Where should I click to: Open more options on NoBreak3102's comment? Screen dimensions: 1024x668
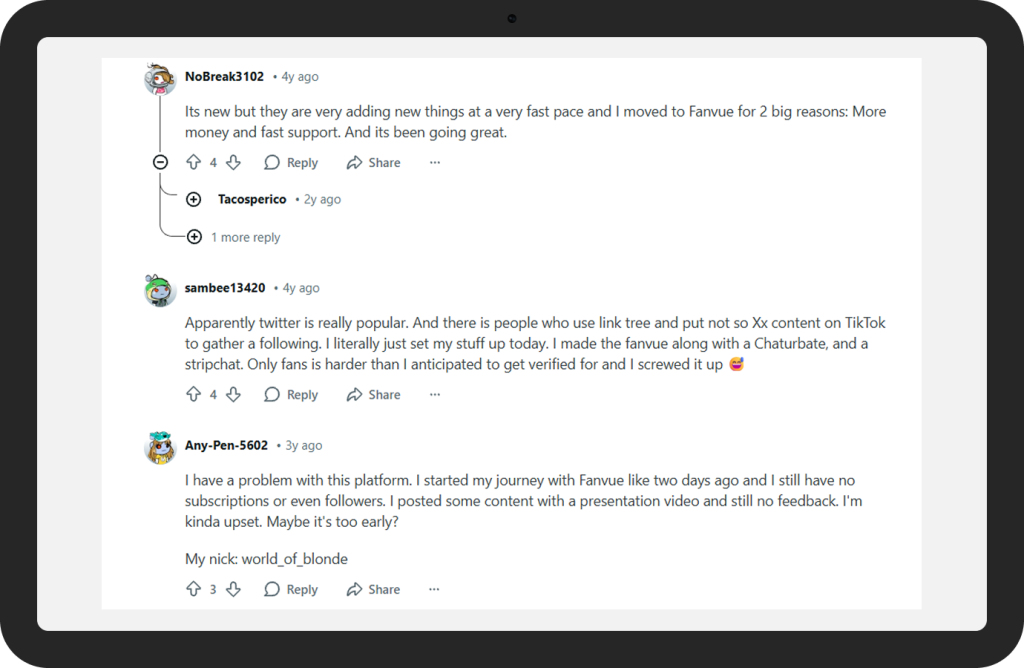pos(434,162)
